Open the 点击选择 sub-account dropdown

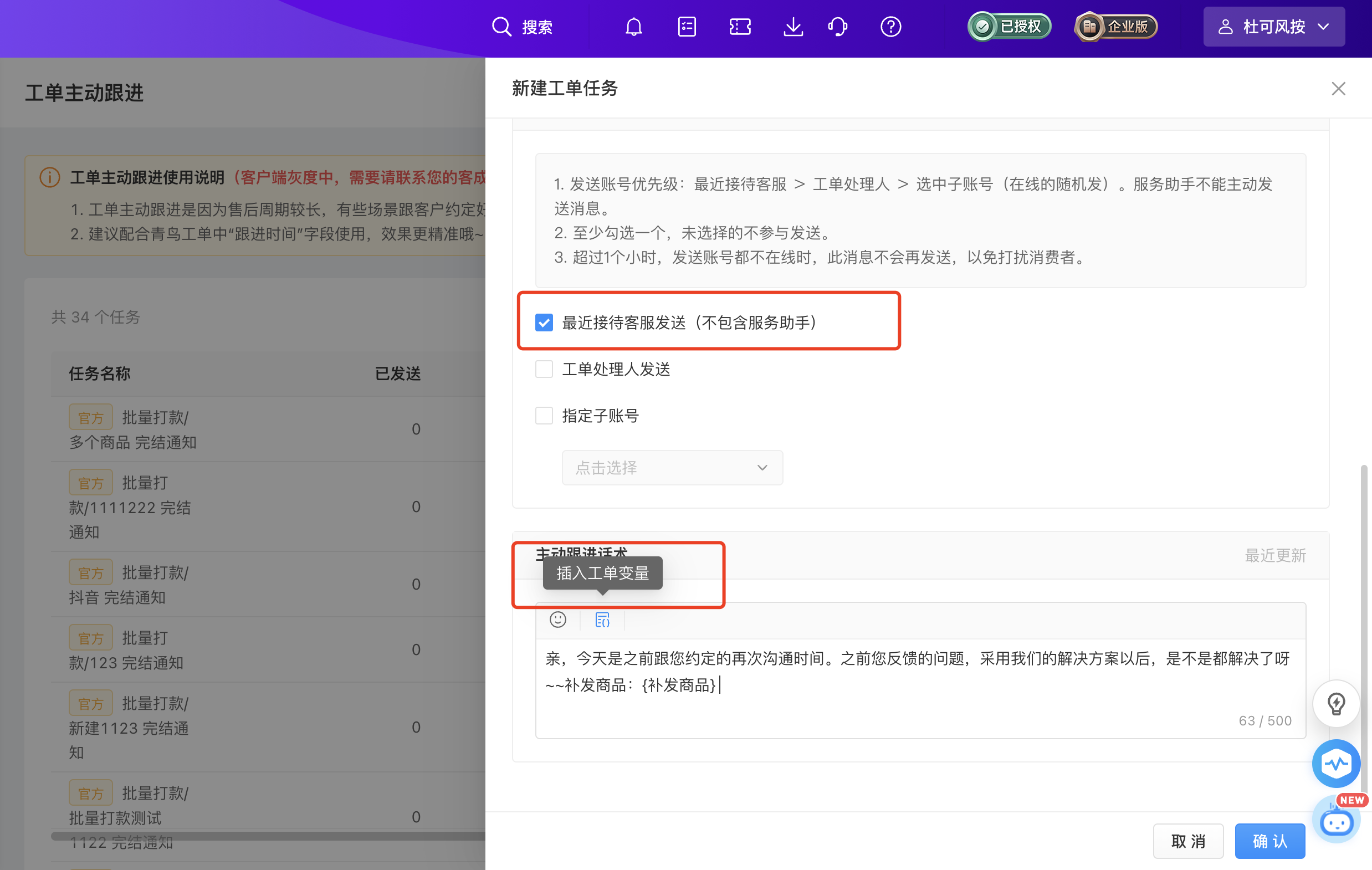click(672, 468)
